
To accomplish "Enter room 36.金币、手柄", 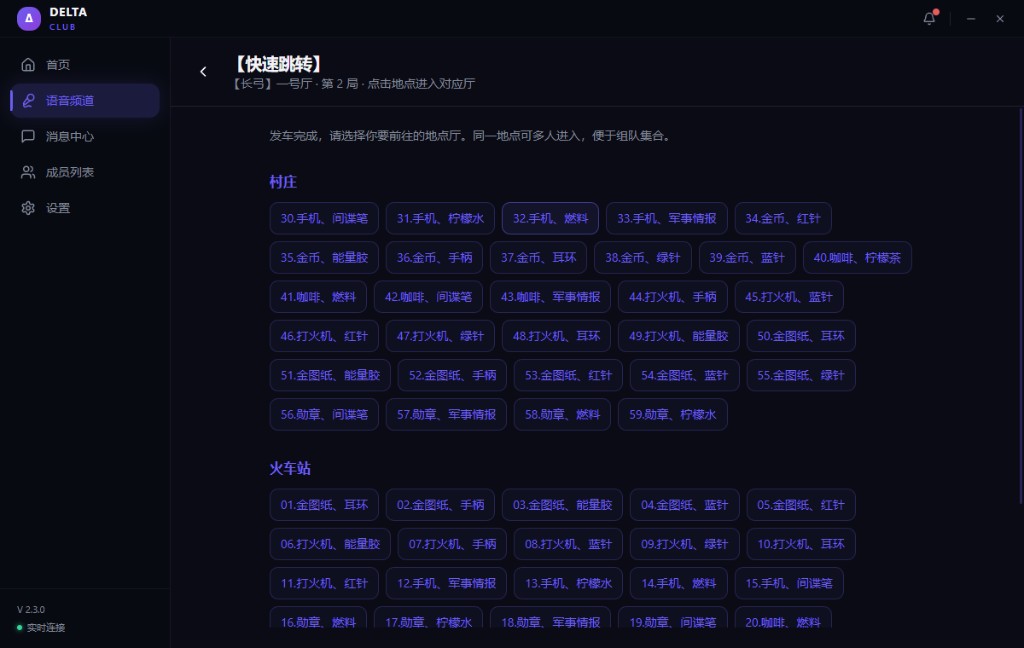I will [x=434, y=257].
